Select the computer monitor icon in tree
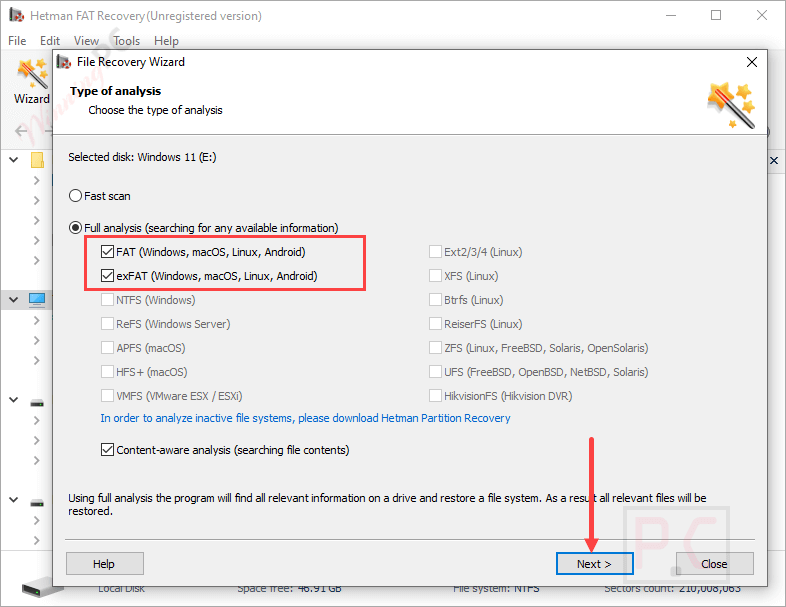This screenshot has width=786, height=607. pos(37,300)
